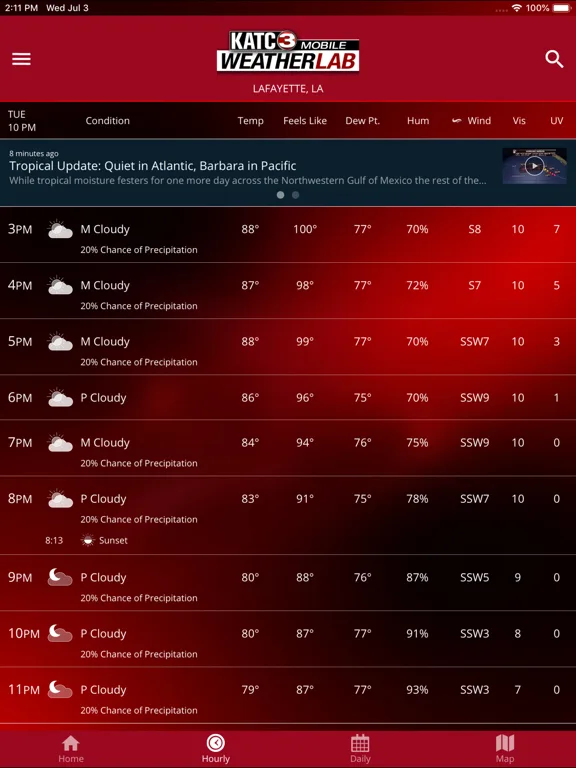Select the 91% humidity at 10PM

[417, 633]
